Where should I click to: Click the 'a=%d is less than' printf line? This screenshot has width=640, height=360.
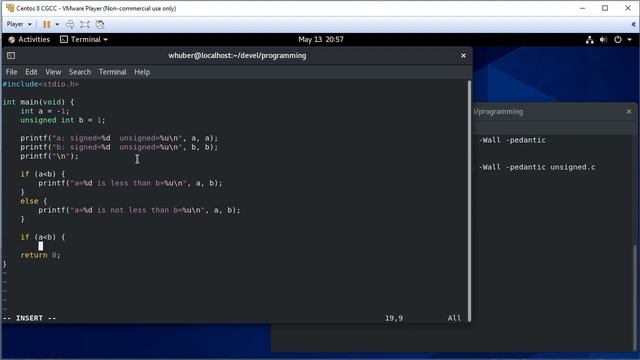tap(130, 183)
